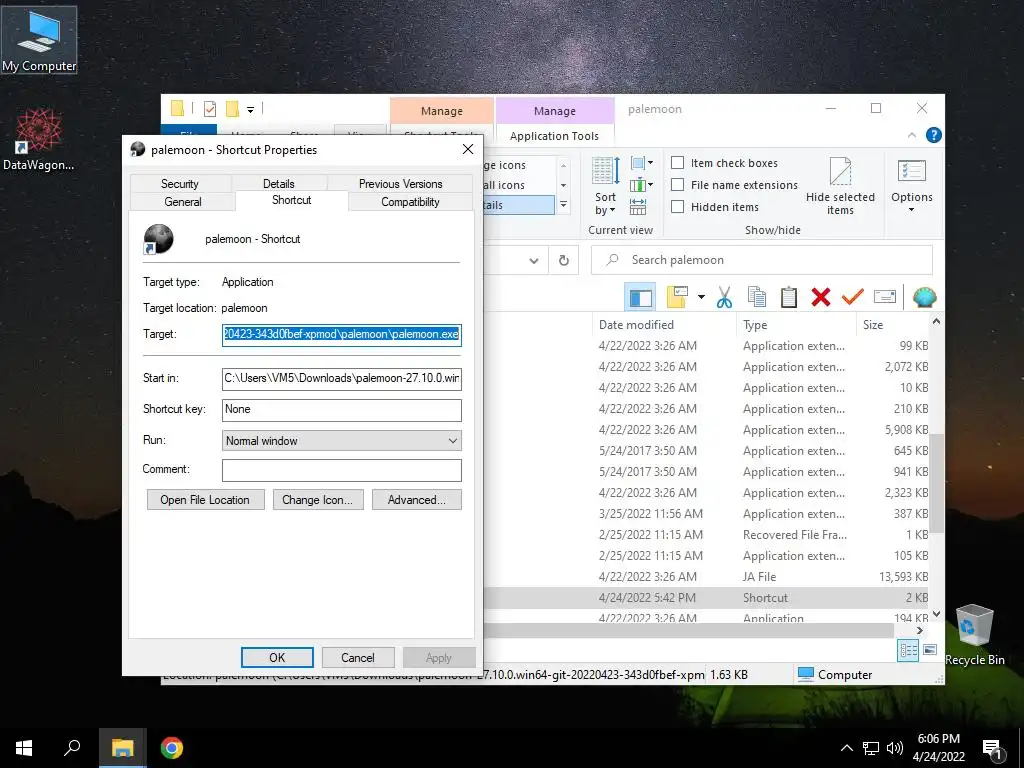This screenshot has height=768, width=1024.
Task: Click the Target path field
Action: coord(342,334)
